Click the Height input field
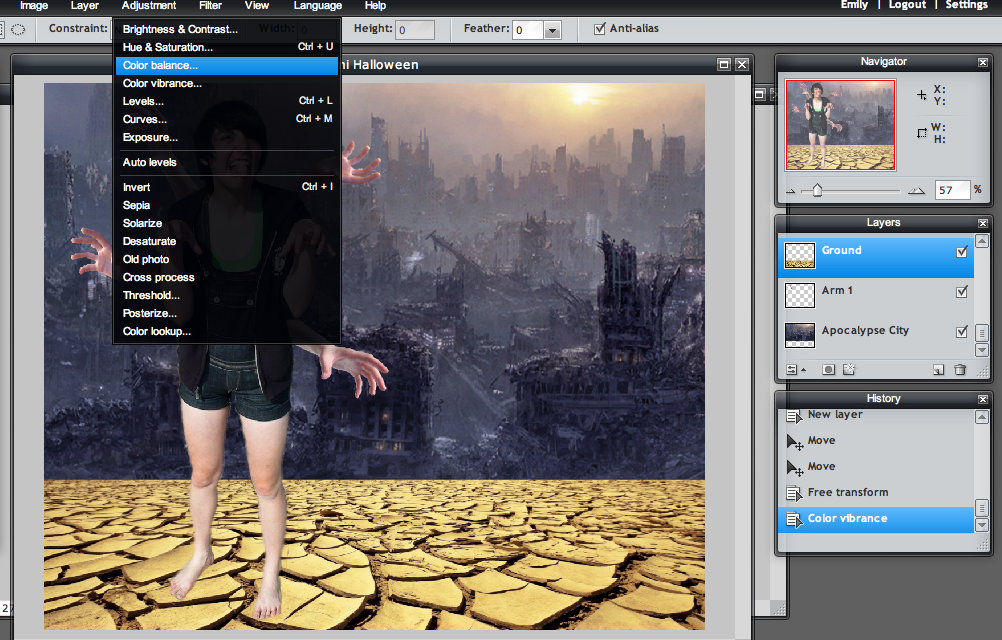Viewport: 1002px width, 640px height. click(415, 30)
